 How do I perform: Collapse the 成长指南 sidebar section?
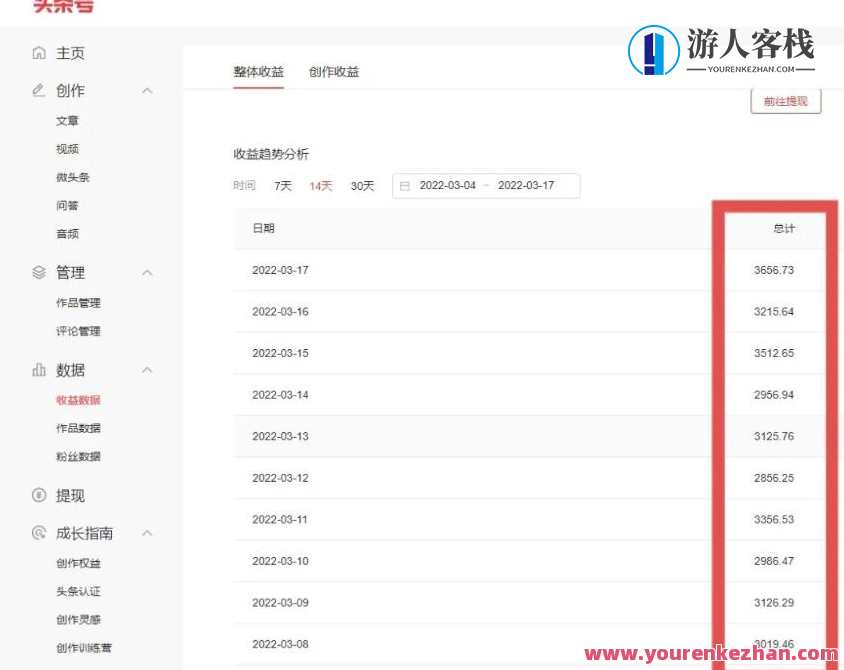tap(147, 533)
